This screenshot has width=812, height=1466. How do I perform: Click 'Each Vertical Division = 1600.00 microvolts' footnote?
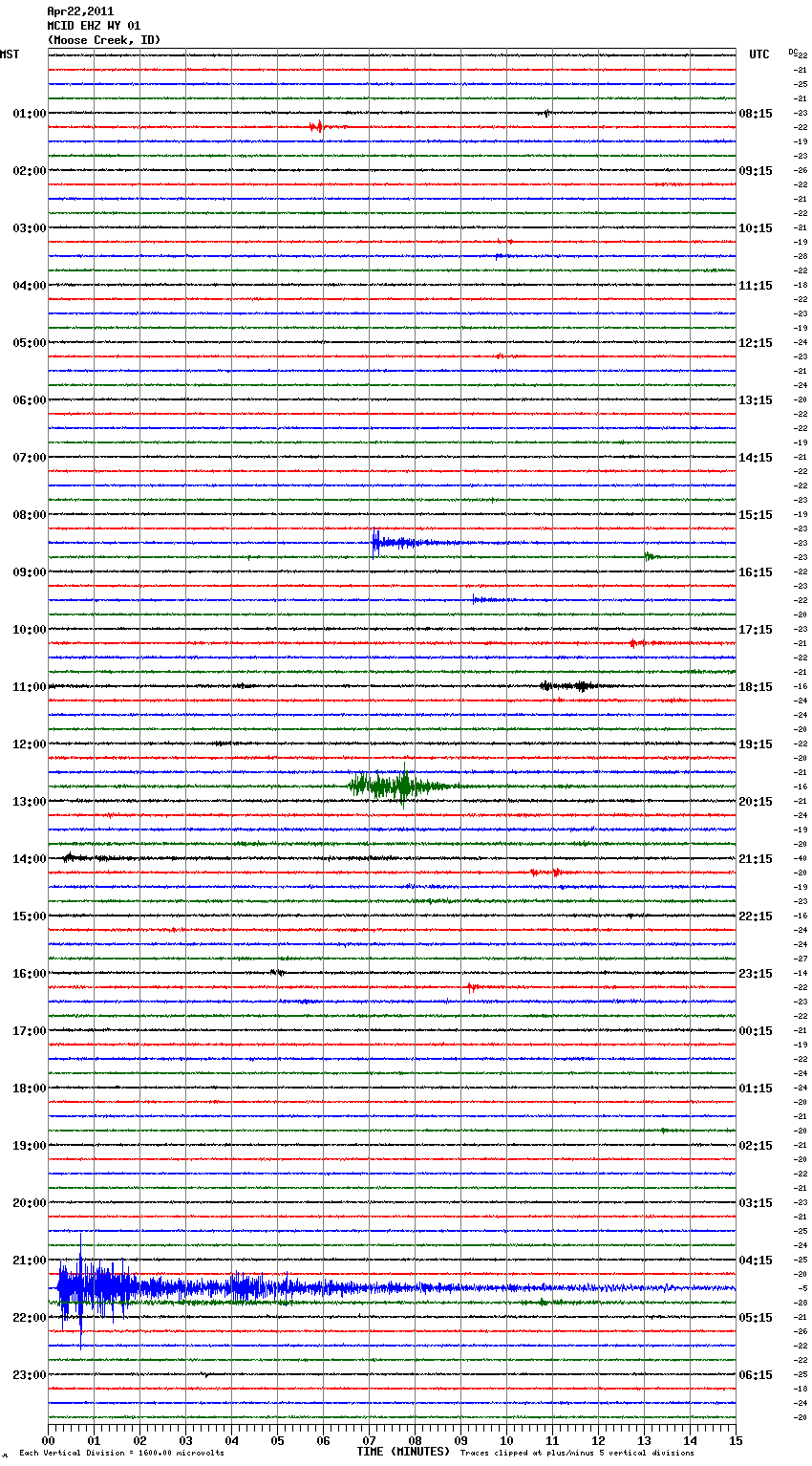pyautogui.click(x=121, y=1454)
